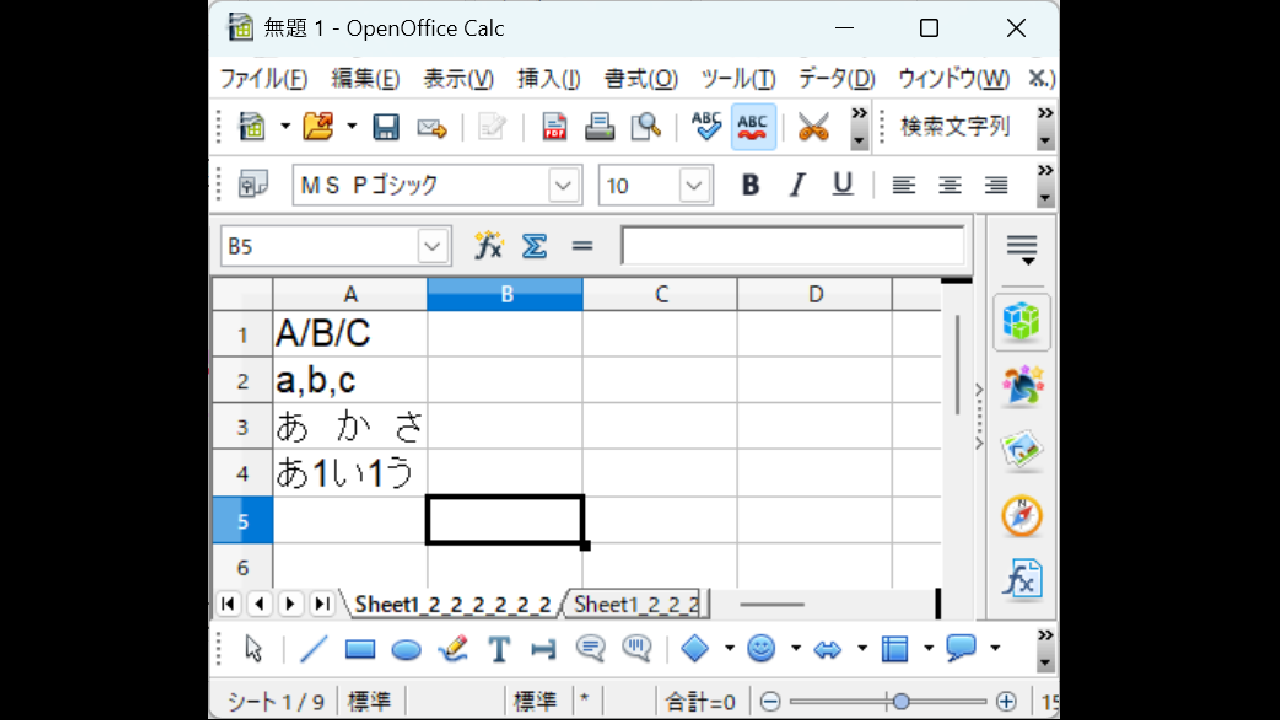Open the ウィンドウ(W) menu

953,79
